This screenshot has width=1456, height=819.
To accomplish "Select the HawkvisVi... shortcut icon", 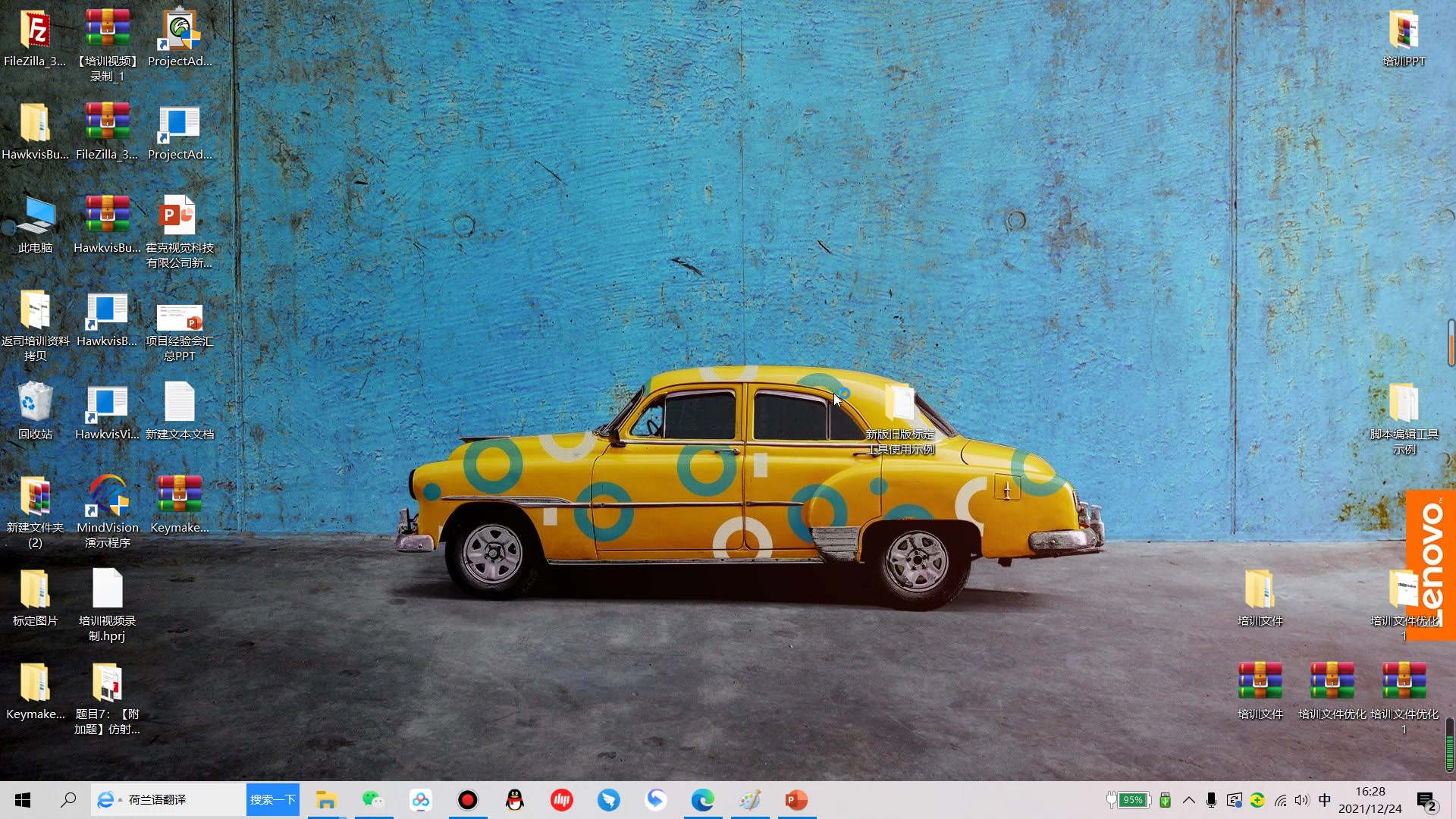I will click(107, 403).
